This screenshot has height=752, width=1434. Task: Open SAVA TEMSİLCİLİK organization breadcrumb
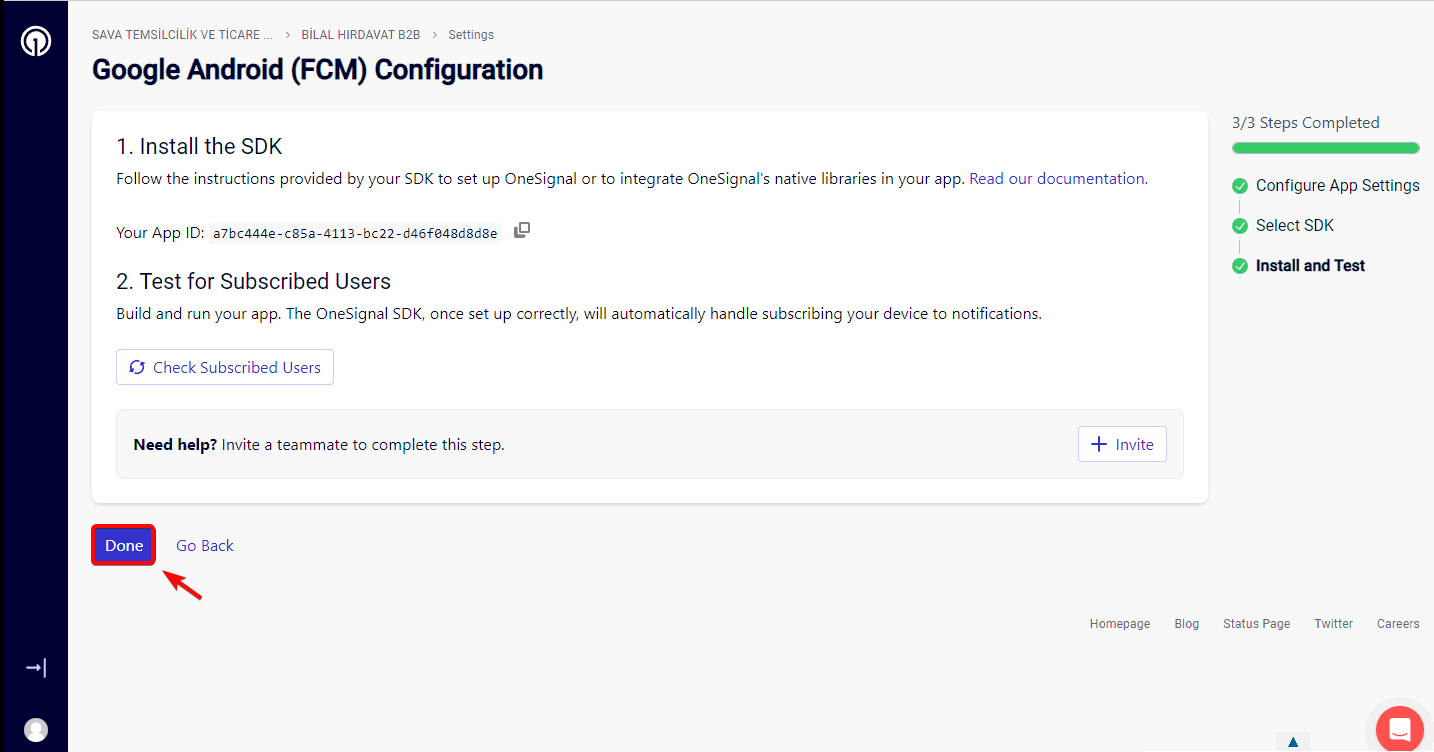(x=182, y=34)
